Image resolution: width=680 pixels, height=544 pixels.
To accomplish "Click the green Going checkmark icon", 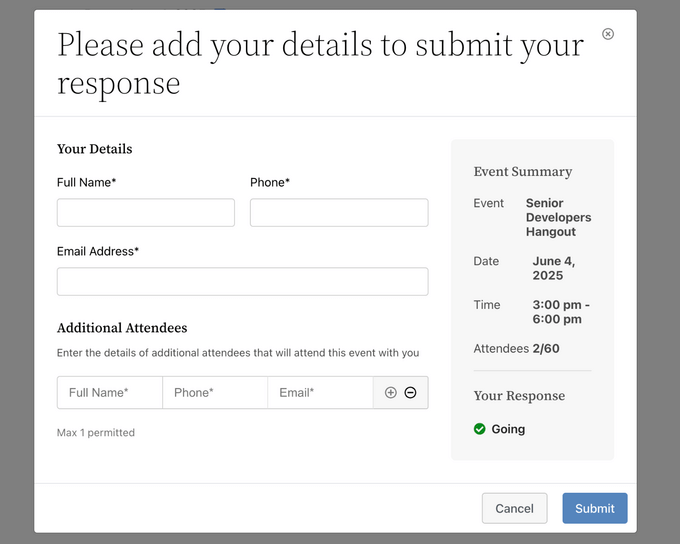I will (480, 429).
